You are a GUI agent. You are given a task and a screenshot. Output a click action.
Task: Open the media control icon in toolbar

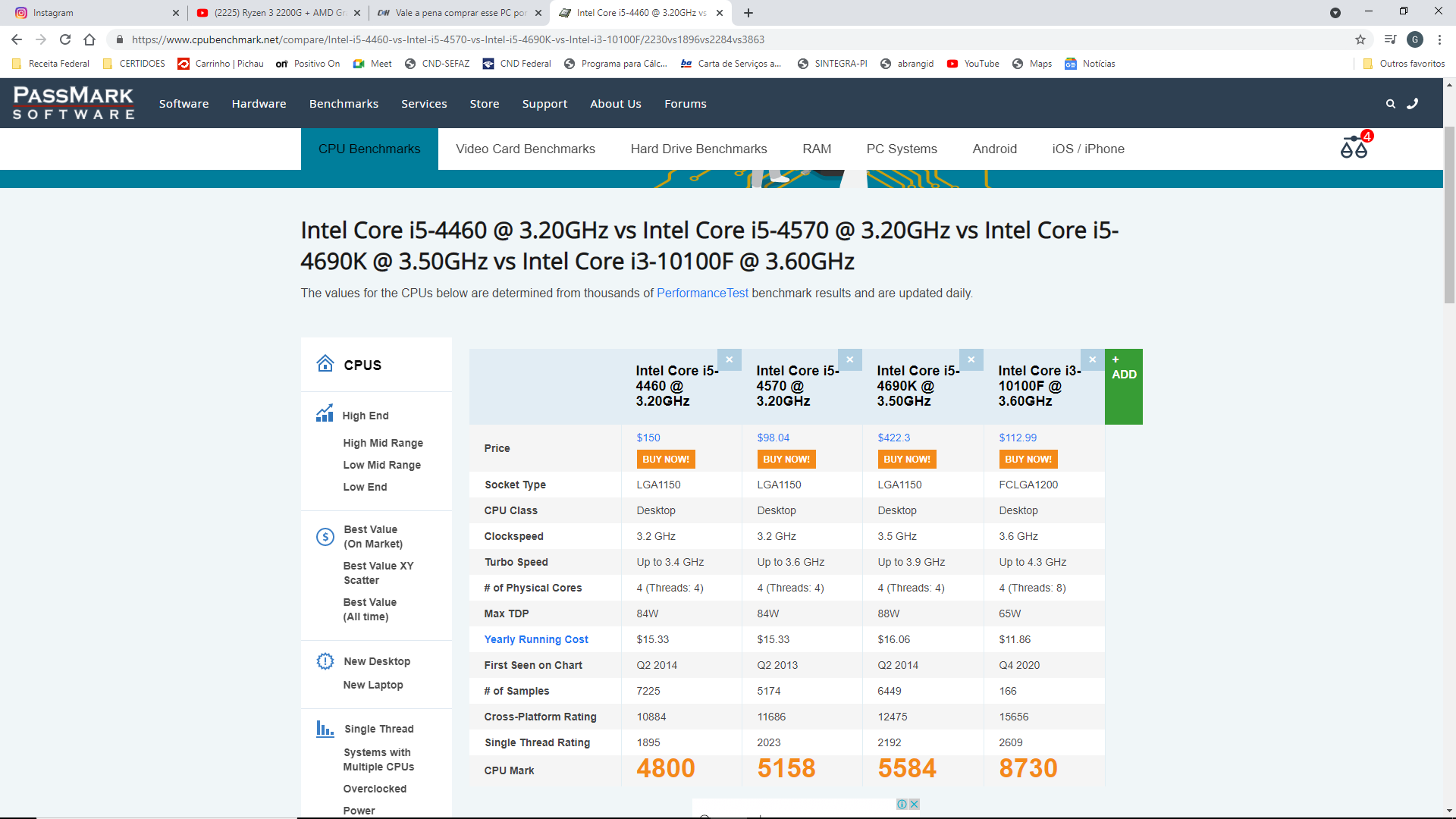[1390, 39]
